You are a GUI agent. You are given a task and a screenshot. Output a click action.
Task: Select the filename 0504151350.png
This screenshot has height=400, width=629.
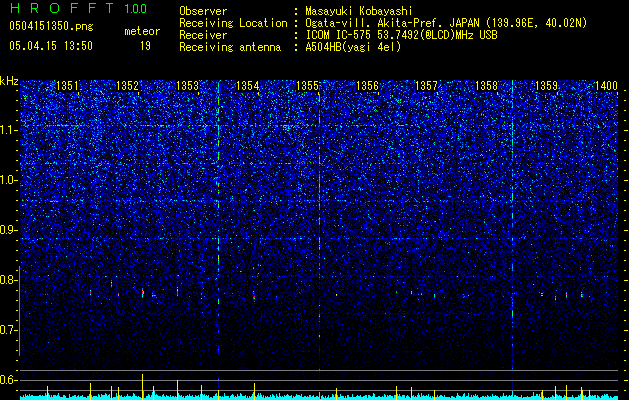[x=51, y=26]
